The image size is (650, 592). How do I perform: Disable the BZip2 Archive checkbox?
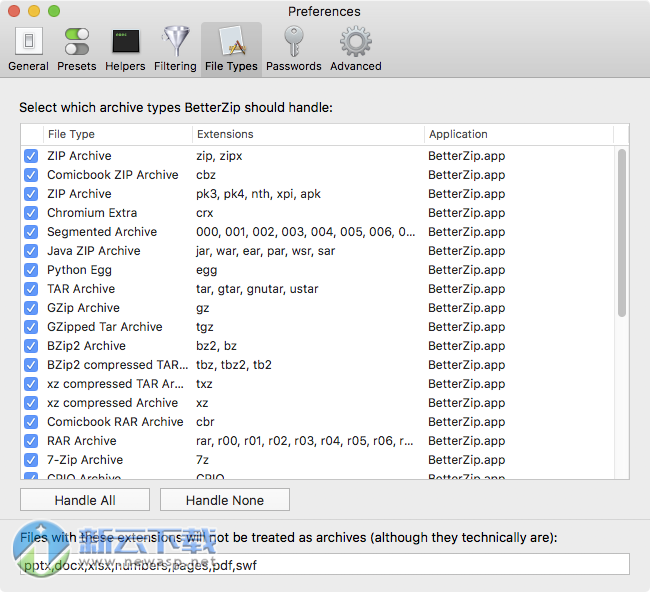pos(31,346)
